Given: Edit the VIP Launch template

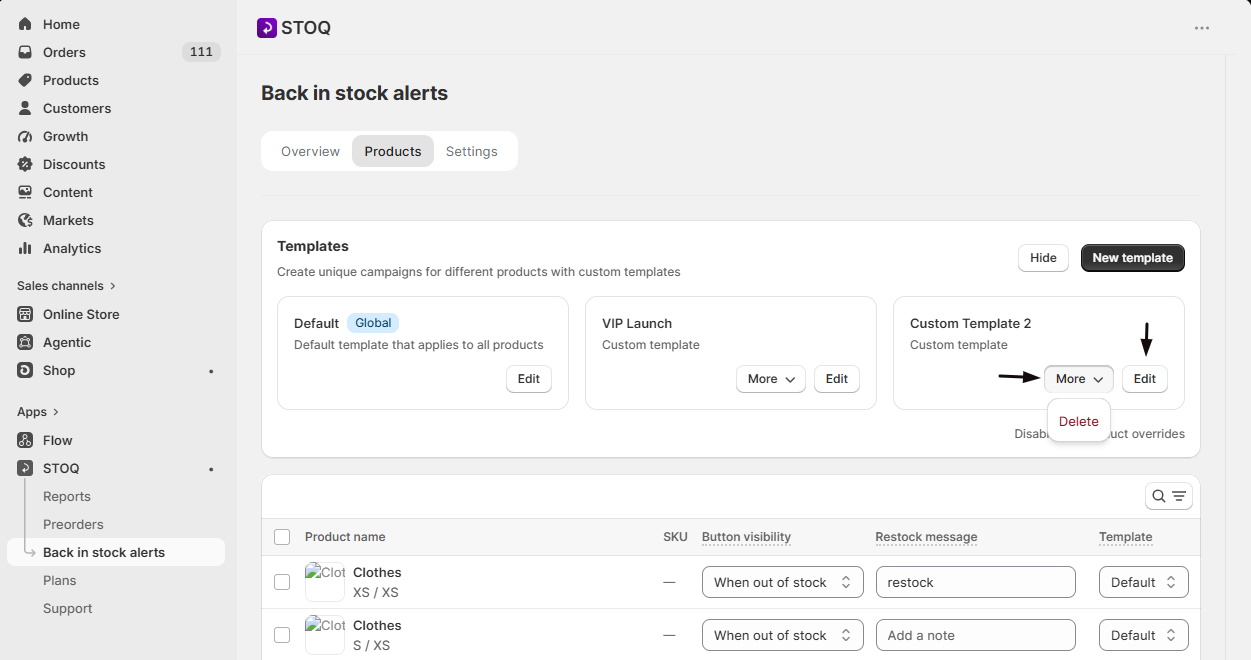Looking at the screenshot, I should 837,379.
